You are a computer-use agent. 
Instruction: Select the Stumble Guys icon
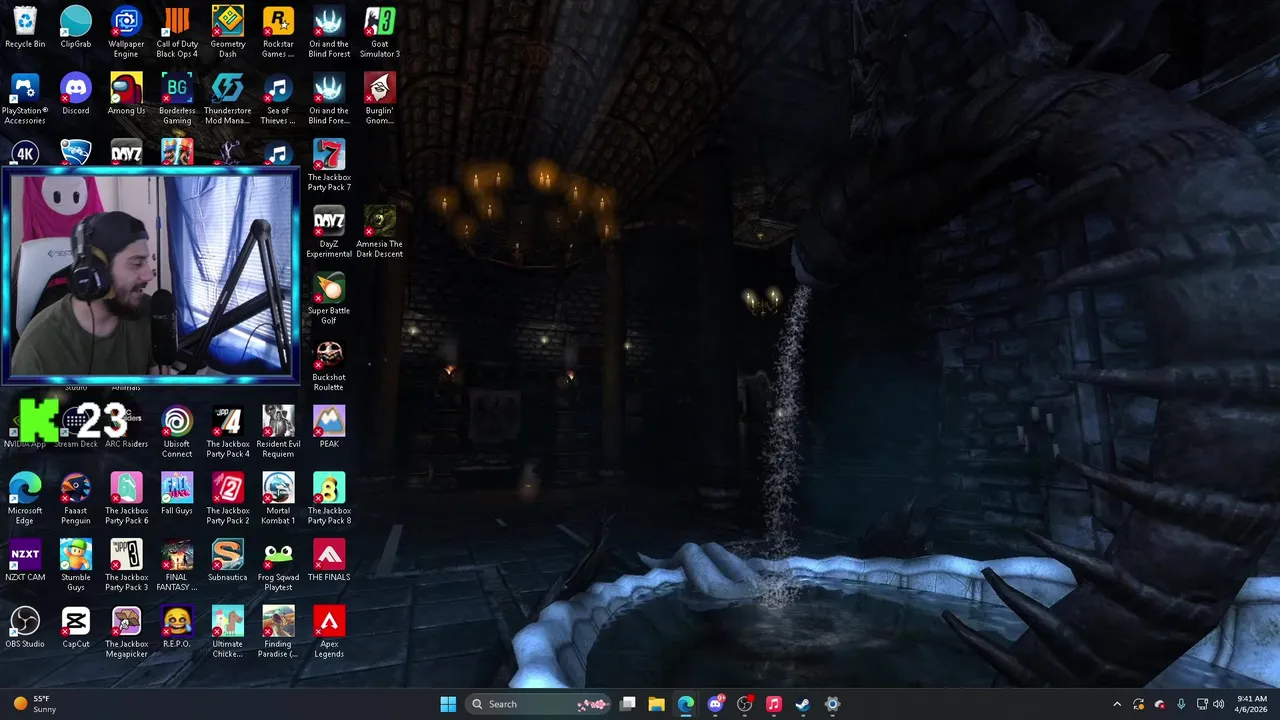click(76, 566)
